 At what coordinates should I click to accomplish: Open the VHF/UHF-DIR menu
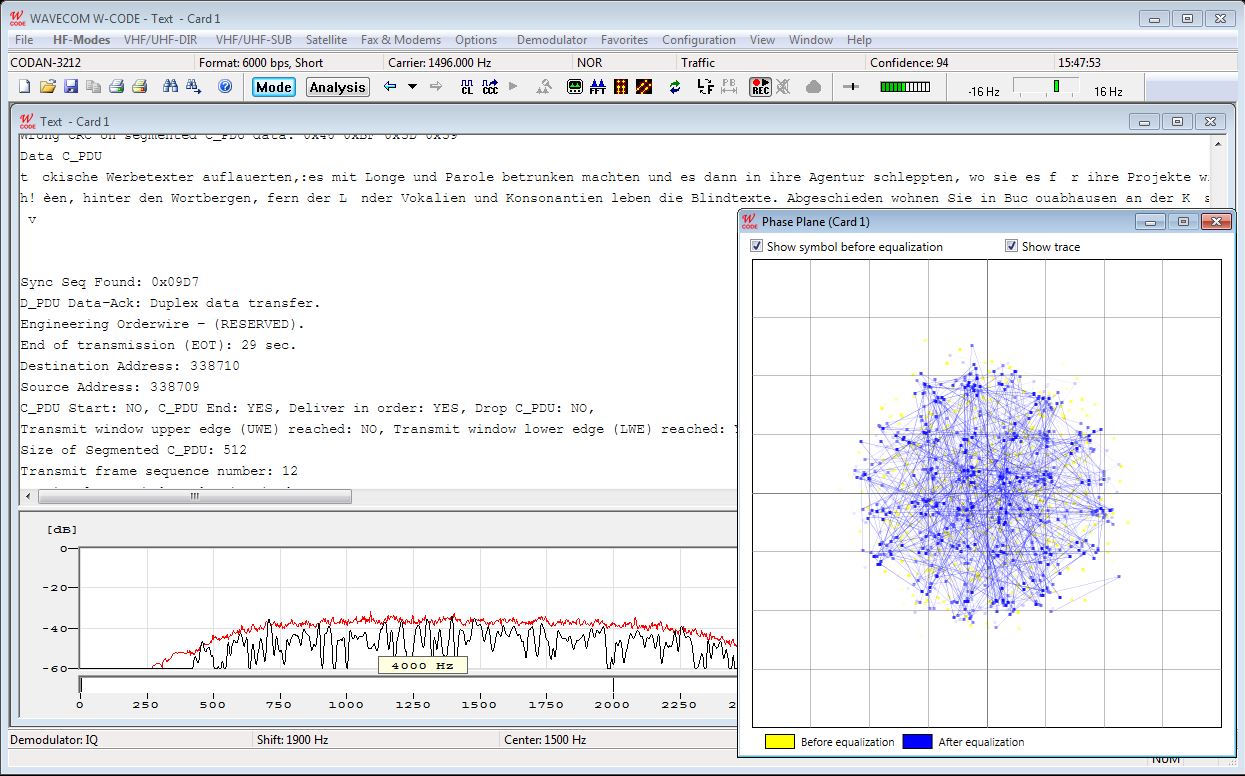pyautogui.click(x=160, y=40)
